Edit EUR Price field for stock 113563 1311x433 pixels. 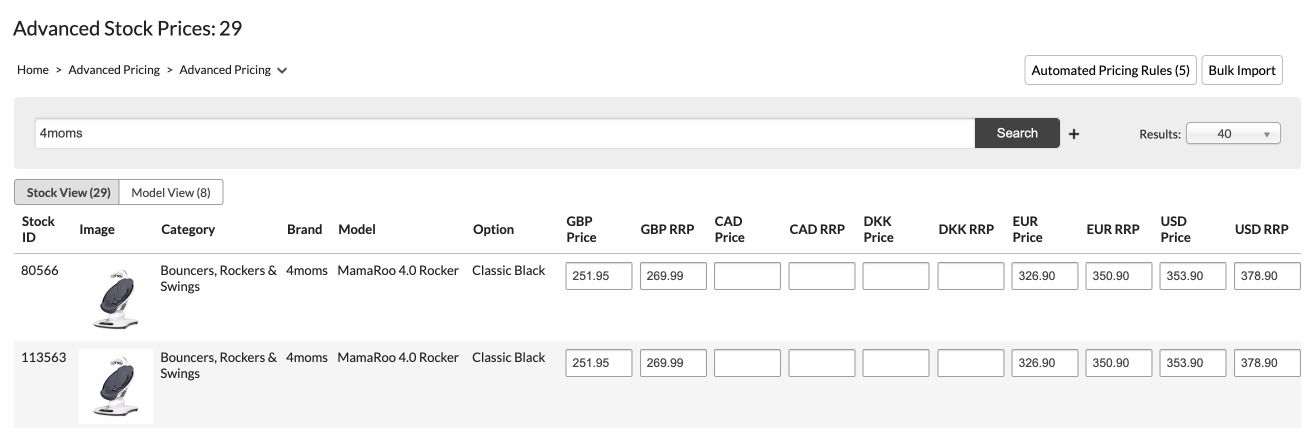1045,363
